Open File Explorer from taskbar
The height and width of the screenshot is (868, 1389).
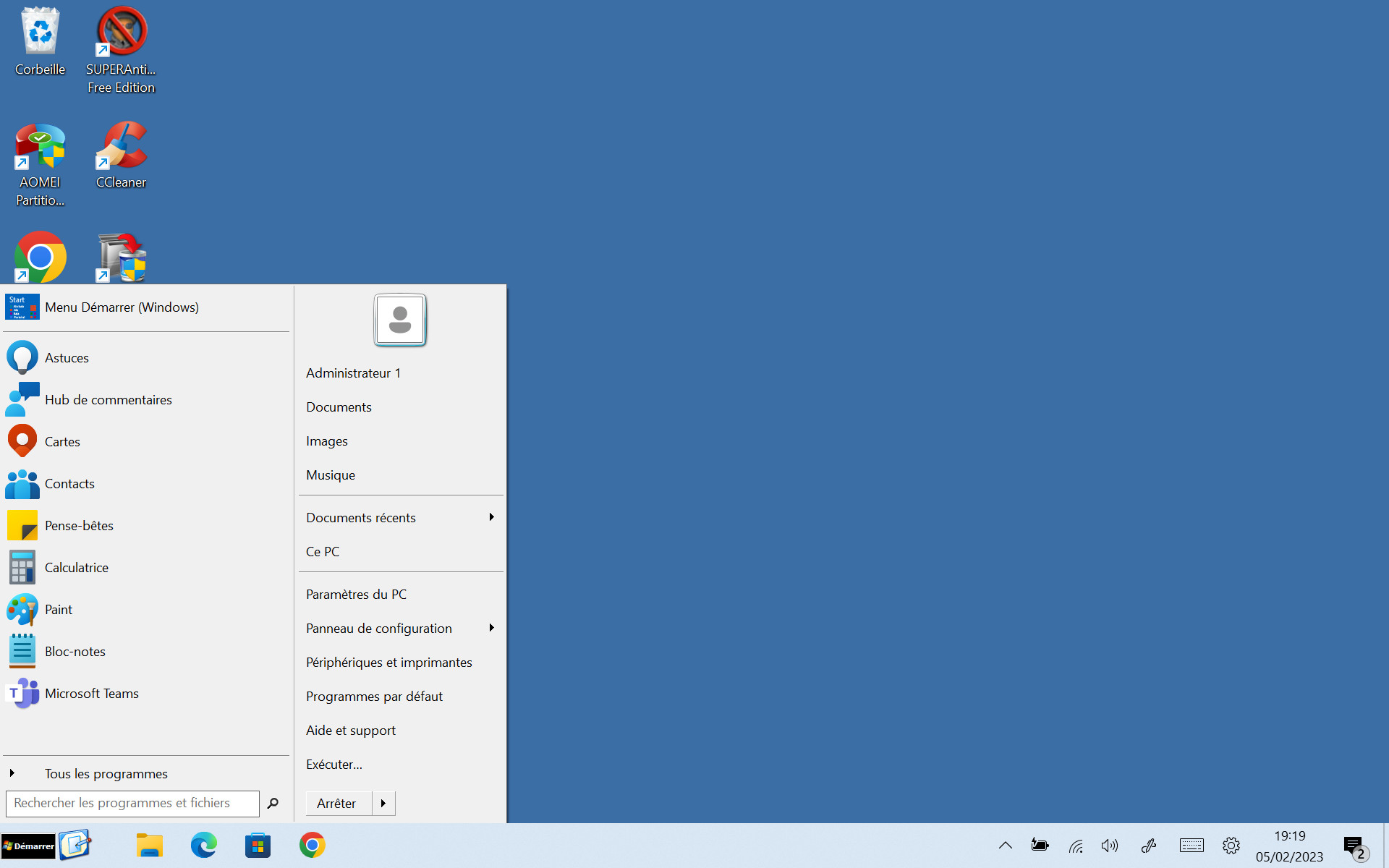click(x=150, y=845)
